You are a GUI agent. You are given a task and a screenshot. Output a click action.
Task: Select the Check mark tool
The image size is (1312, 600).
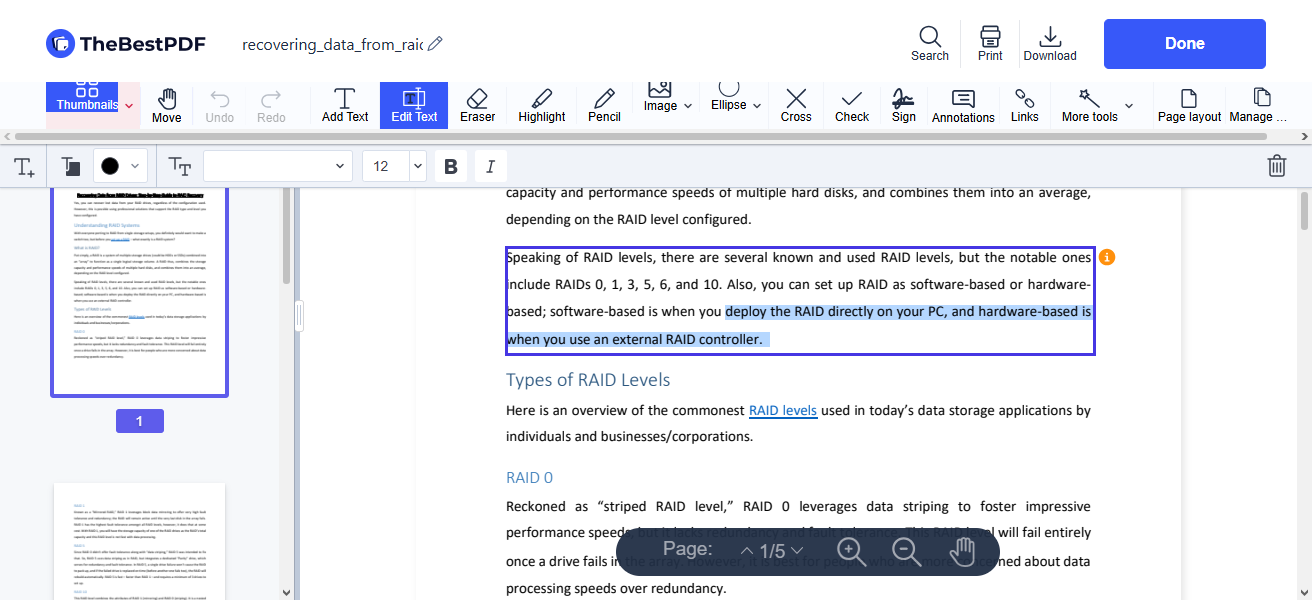[x=851, y=104]
